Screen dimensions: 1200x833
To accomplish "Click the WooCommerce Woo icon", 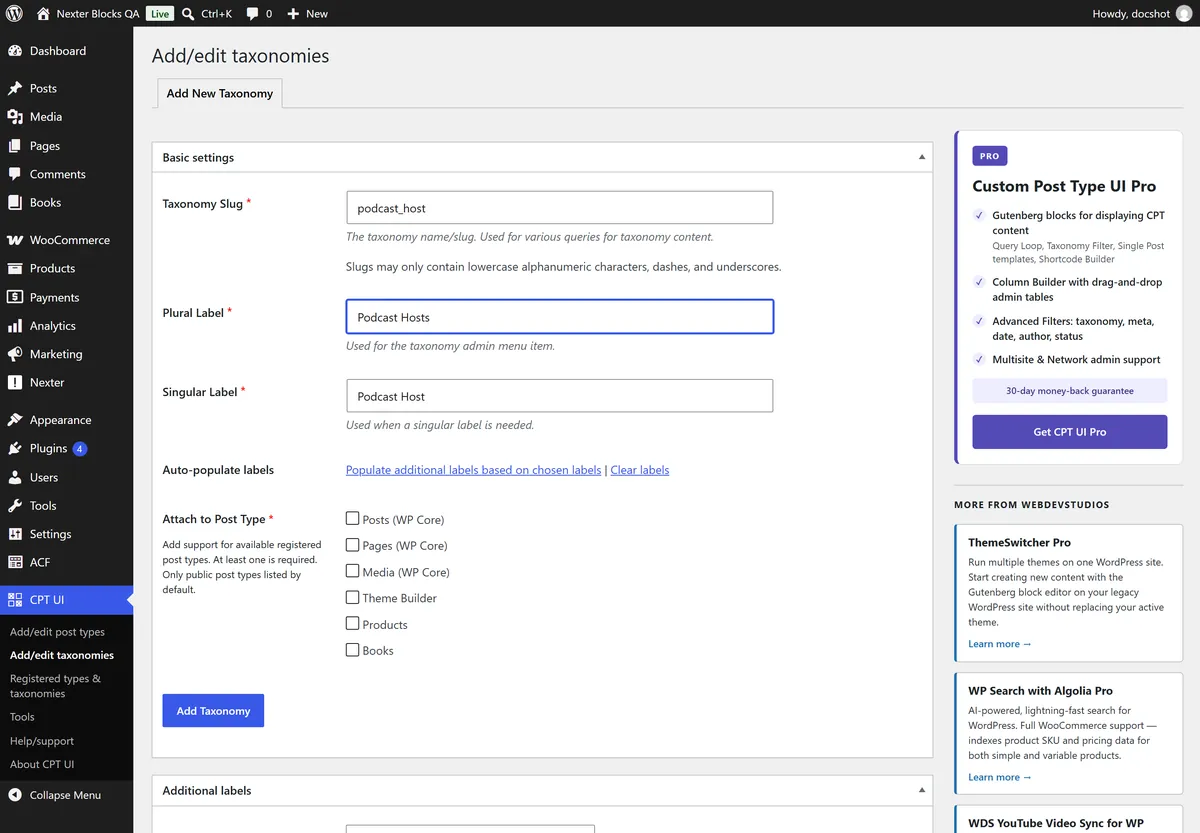I will click(15, 240).
